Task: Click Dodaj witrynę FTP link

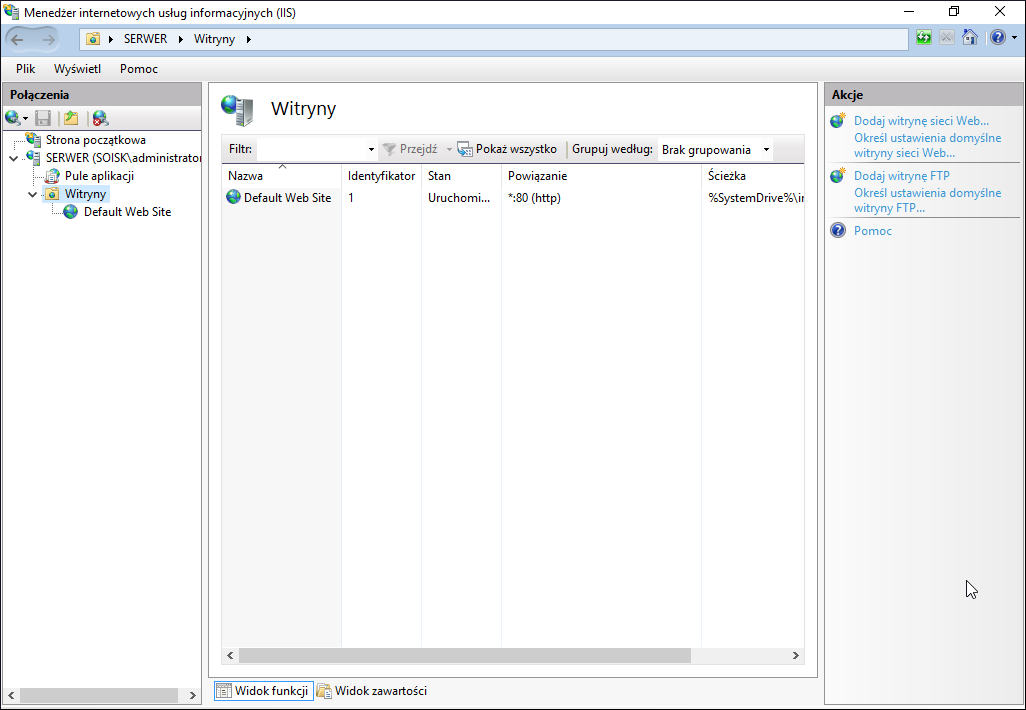Action: [x=902, y=176]
